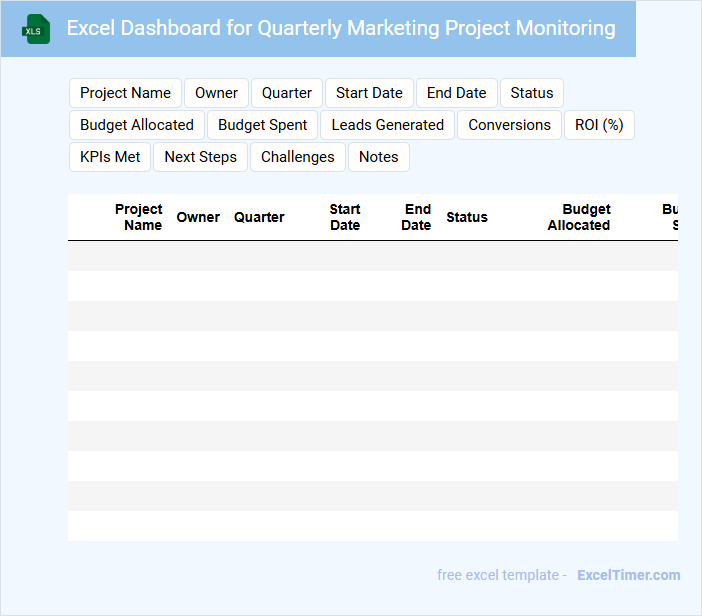The width and height of the screenshot is (702, 616).
Task: Click the green XLS file icon
Action: point(36,29)
